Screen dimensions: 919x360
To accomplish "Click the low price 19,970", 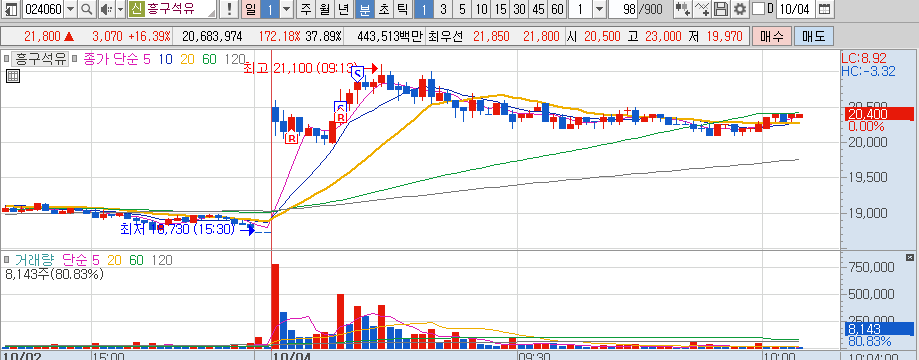I will click(724, 36).
